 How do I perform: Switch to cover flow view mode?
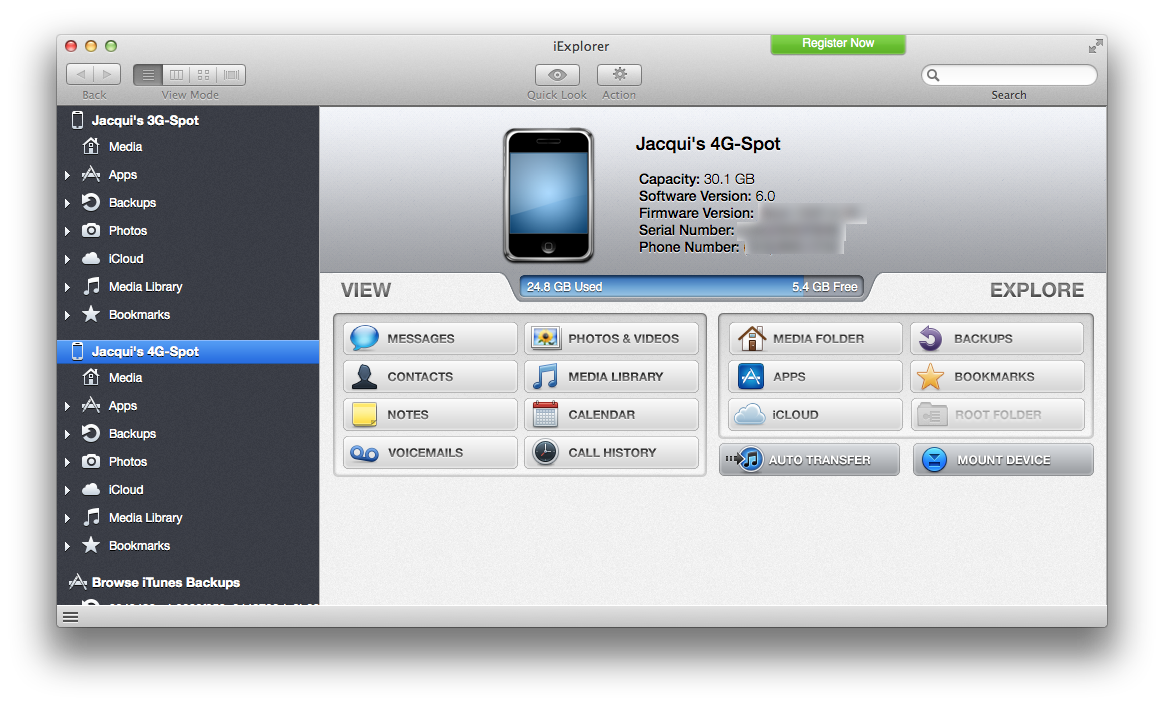click(232, 75)
